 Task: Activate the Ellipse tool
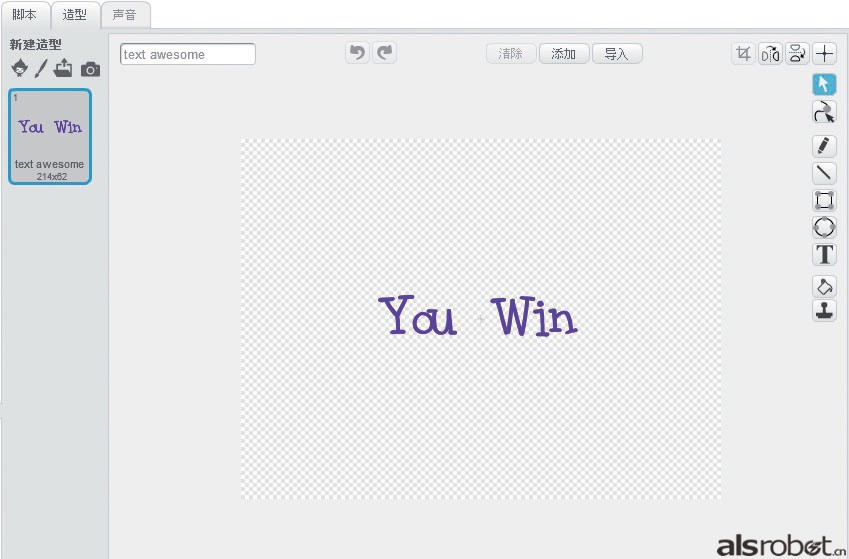[x=823, y=227]
